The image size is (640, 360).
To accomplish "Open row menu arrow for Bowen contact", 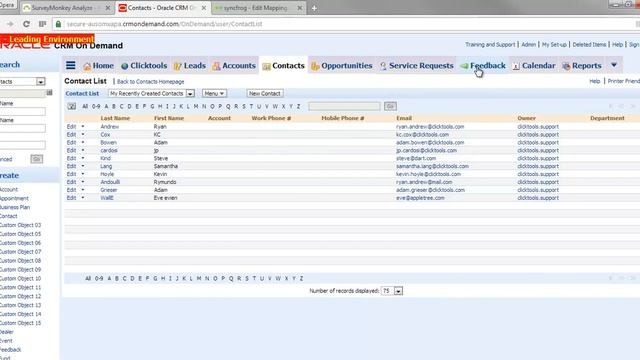I will point(83,142).
